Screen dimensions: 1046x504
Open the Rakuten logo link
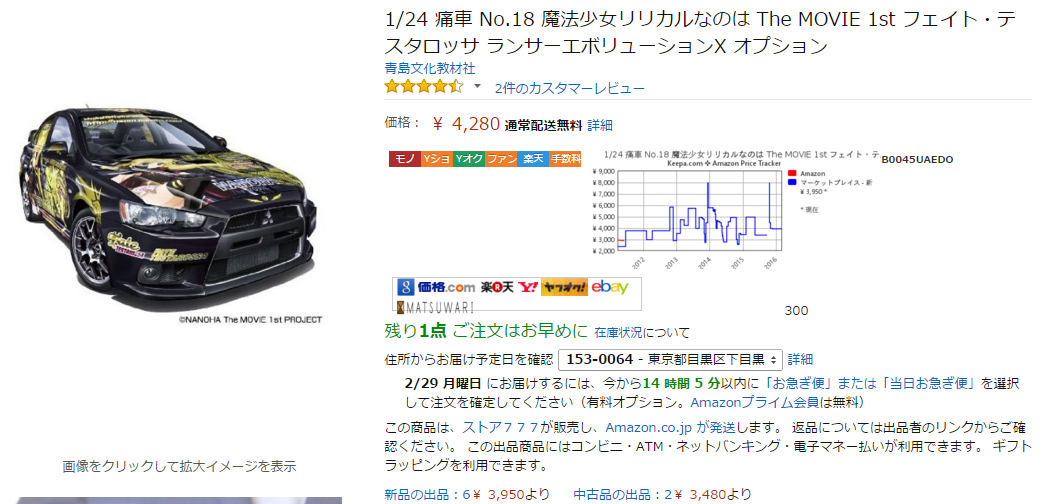tap(496, 287)
